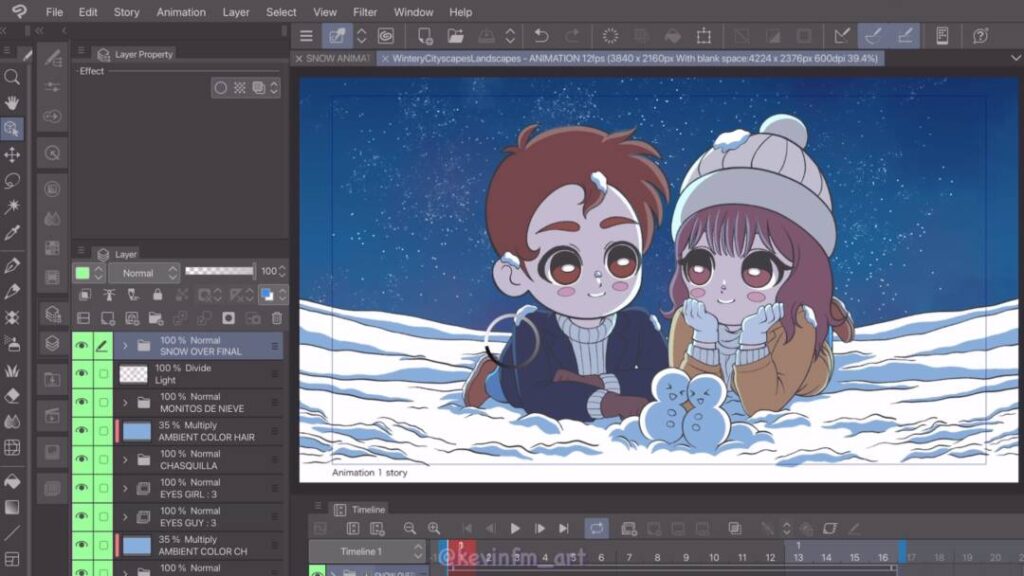Viewport: 1024px width, 576px height.
Task: Select the Auto select magic wand tool
Action: 12,207
